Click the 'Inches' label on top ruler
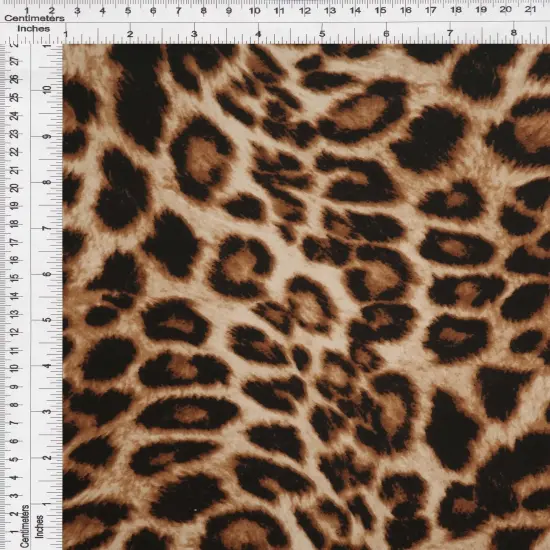Image resolution: width=550 pixels, height=550 pixels. point(34,29)
